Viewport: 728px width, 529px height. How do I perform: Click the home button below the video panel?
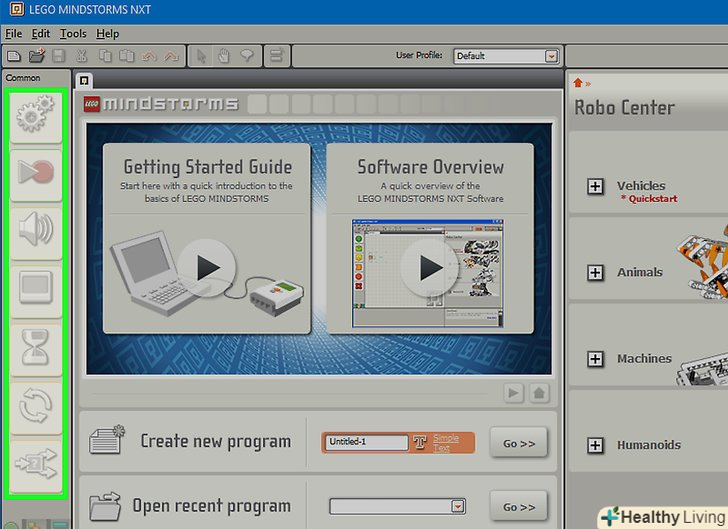(539, 393)
